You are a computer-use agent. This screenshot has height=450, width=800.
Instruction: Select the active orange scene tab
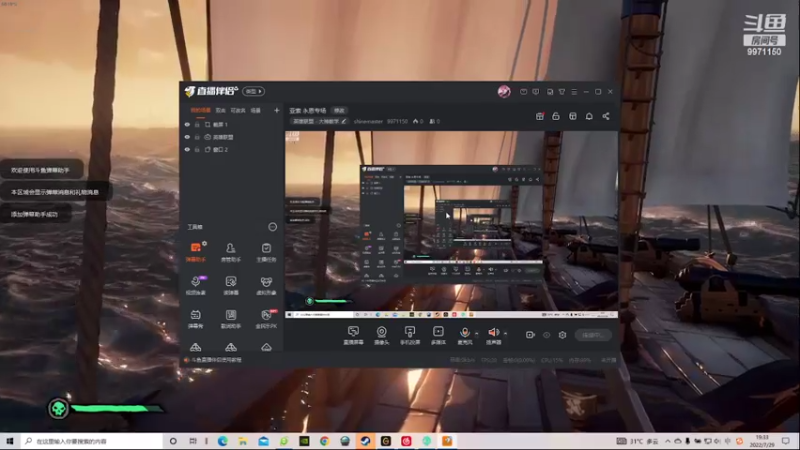tap(201, 110)
